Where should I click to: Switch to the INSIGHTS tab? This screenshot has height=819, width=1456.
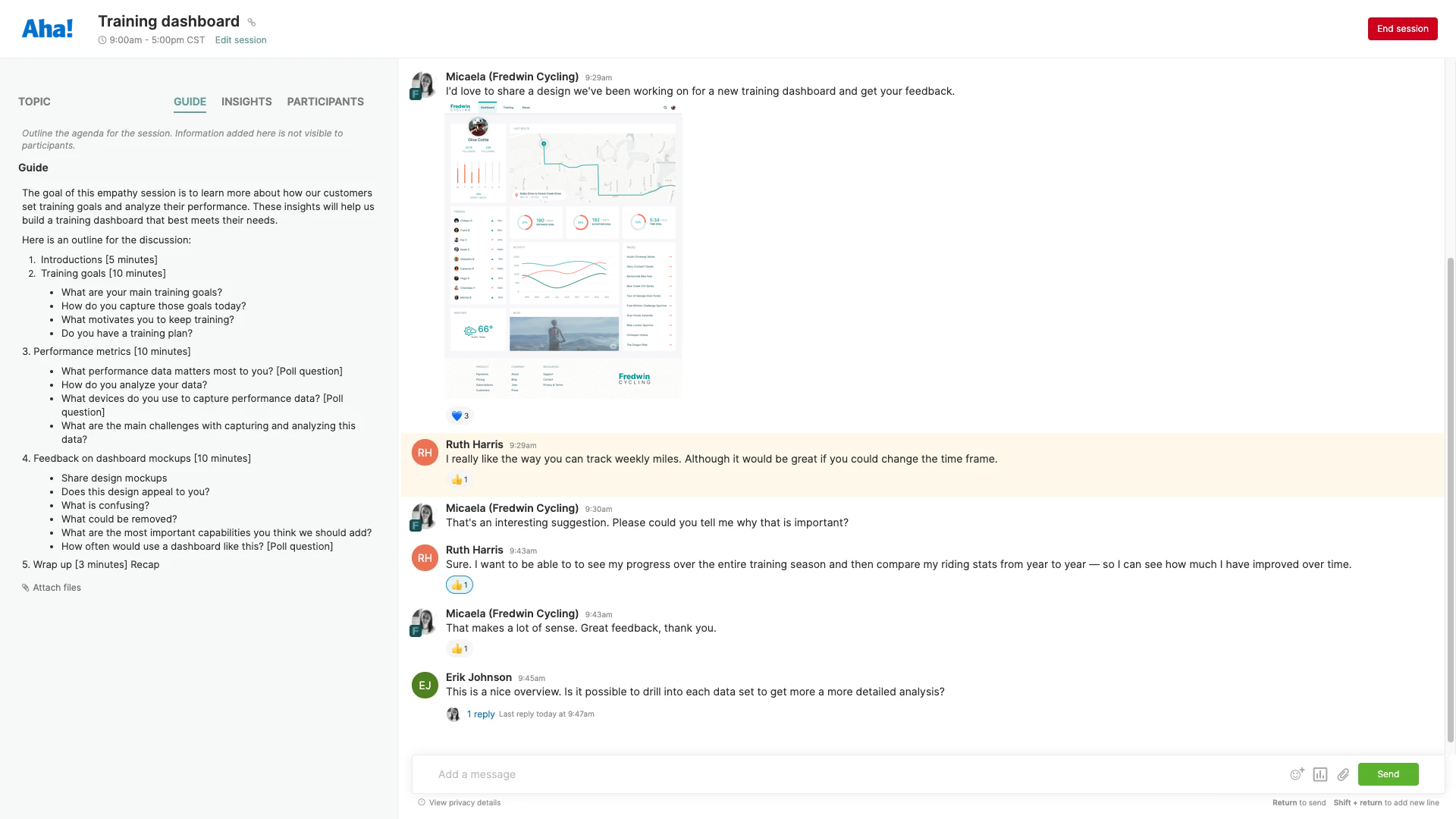click(x=246, y=102)
